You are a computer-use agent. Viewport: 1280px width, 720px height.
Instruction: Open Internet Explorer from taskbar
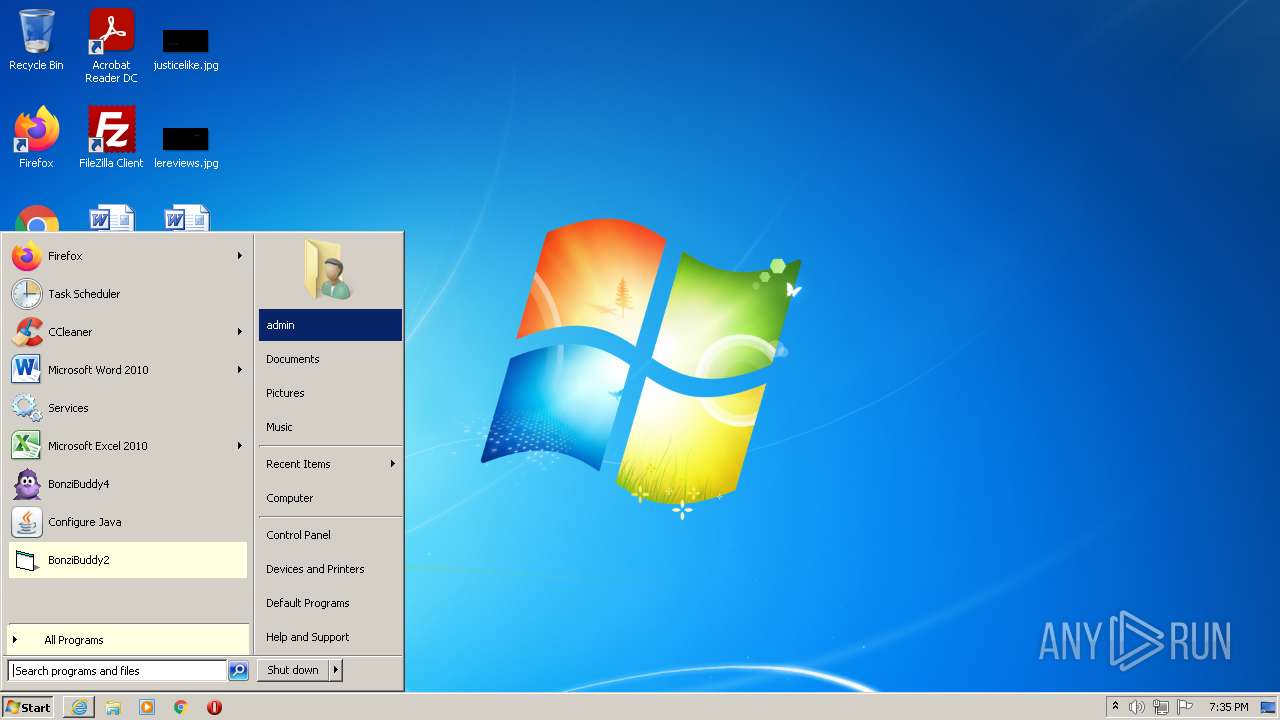[x=79, y=707]
